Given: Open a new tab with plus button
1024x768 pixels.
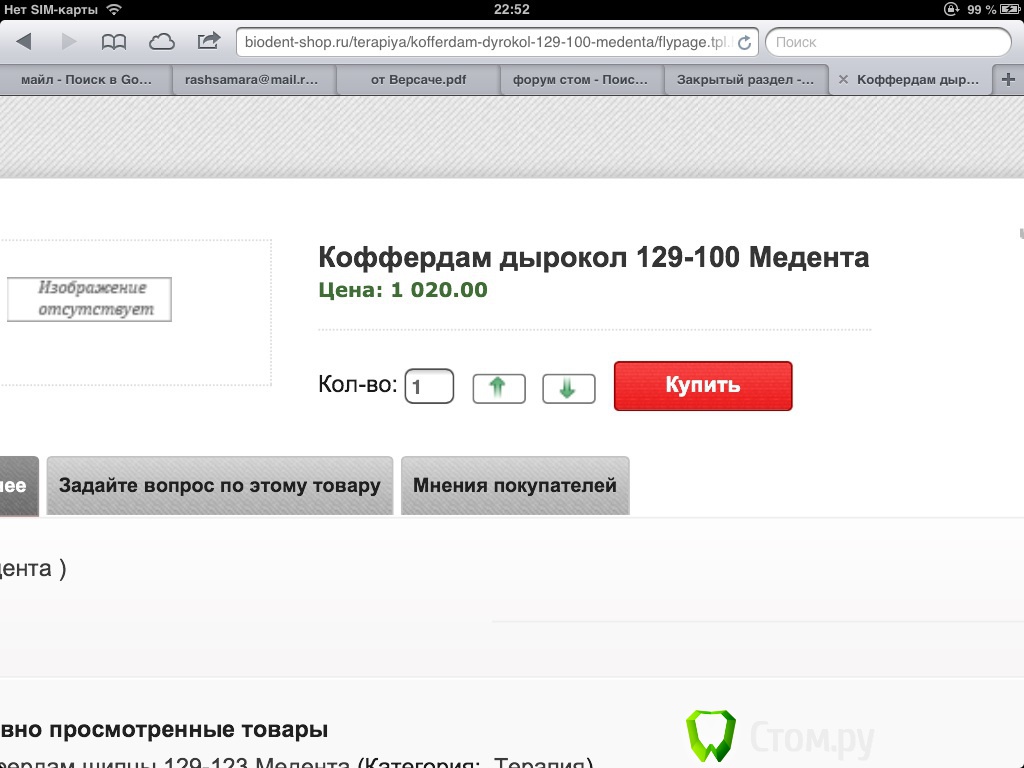Looking at the screenshot, I should point(1007,80).
